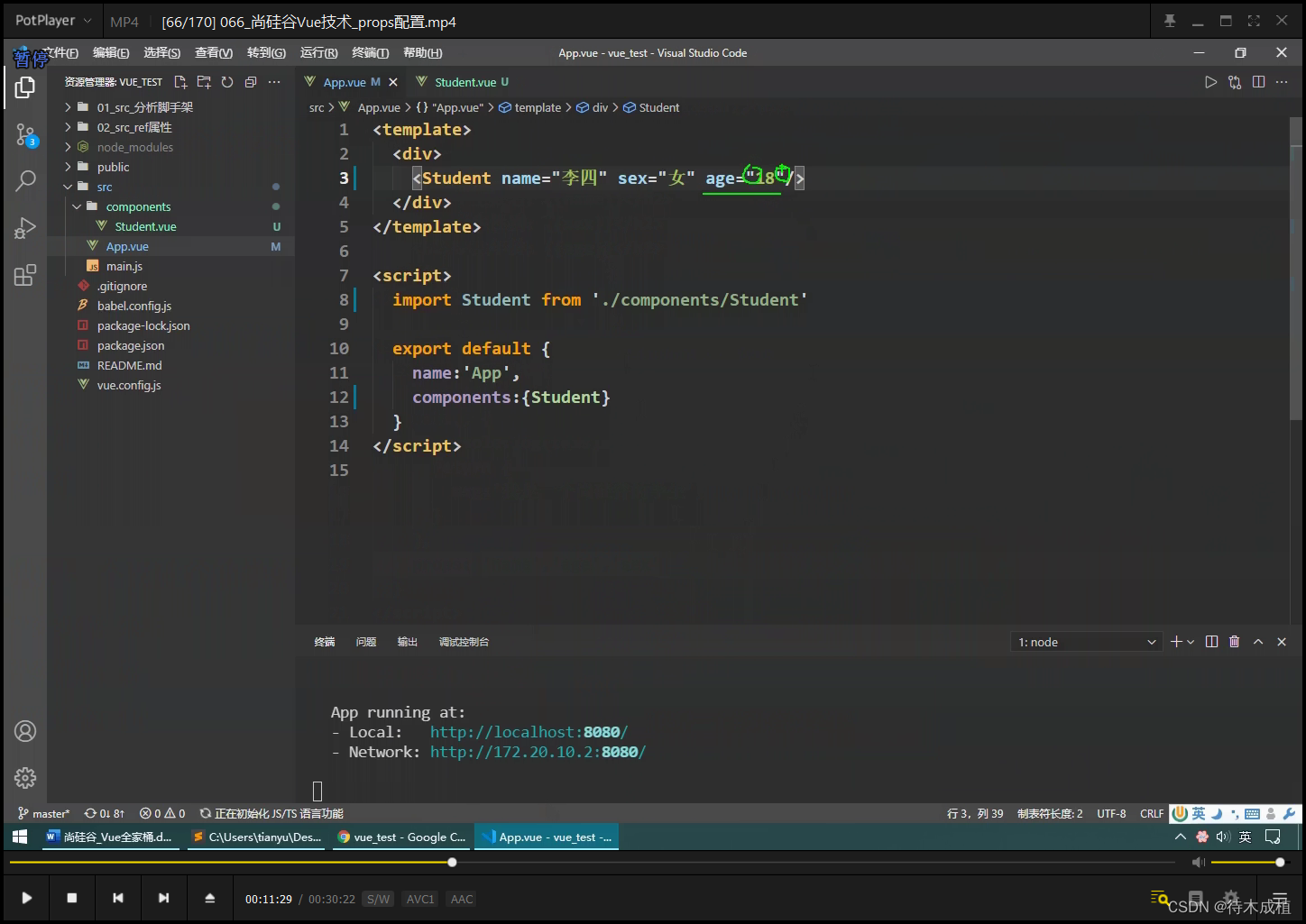Click UTF-8 encoding in status bar
The width and height of the screenshot is (1306, 924).
[1111, 813]
